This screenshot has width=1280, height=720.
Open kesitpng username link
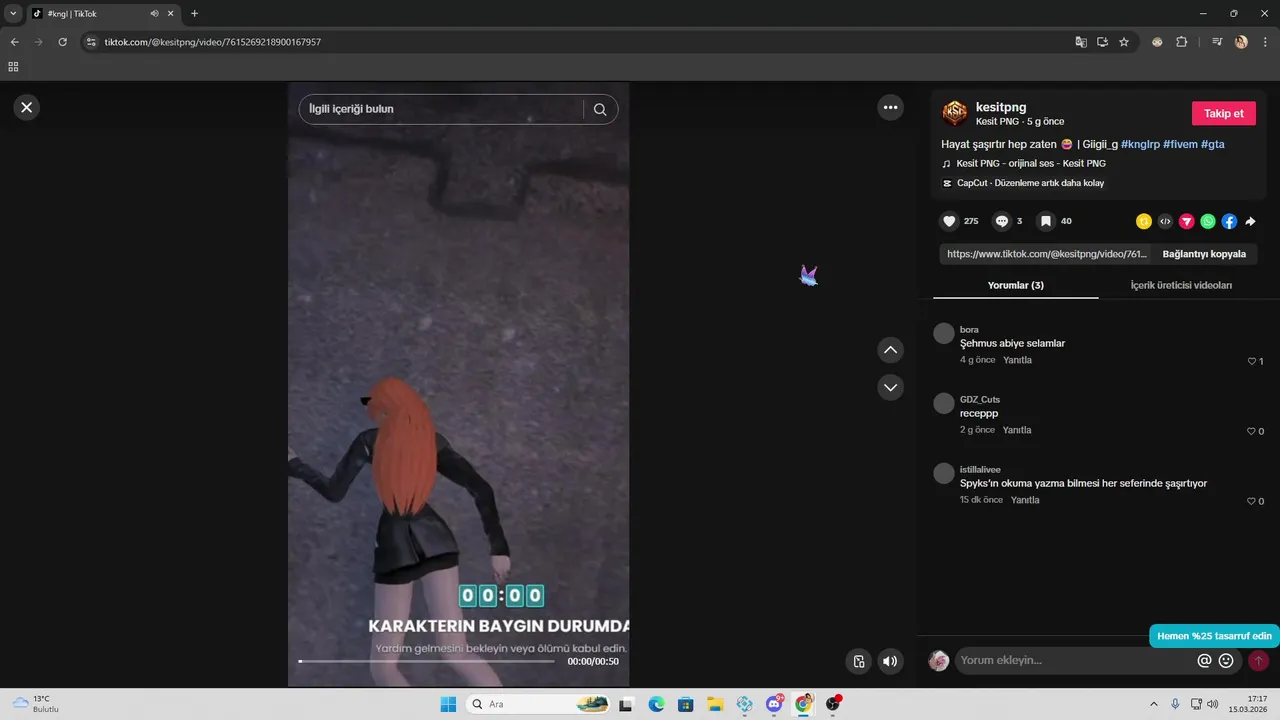tap(1001, 107)
